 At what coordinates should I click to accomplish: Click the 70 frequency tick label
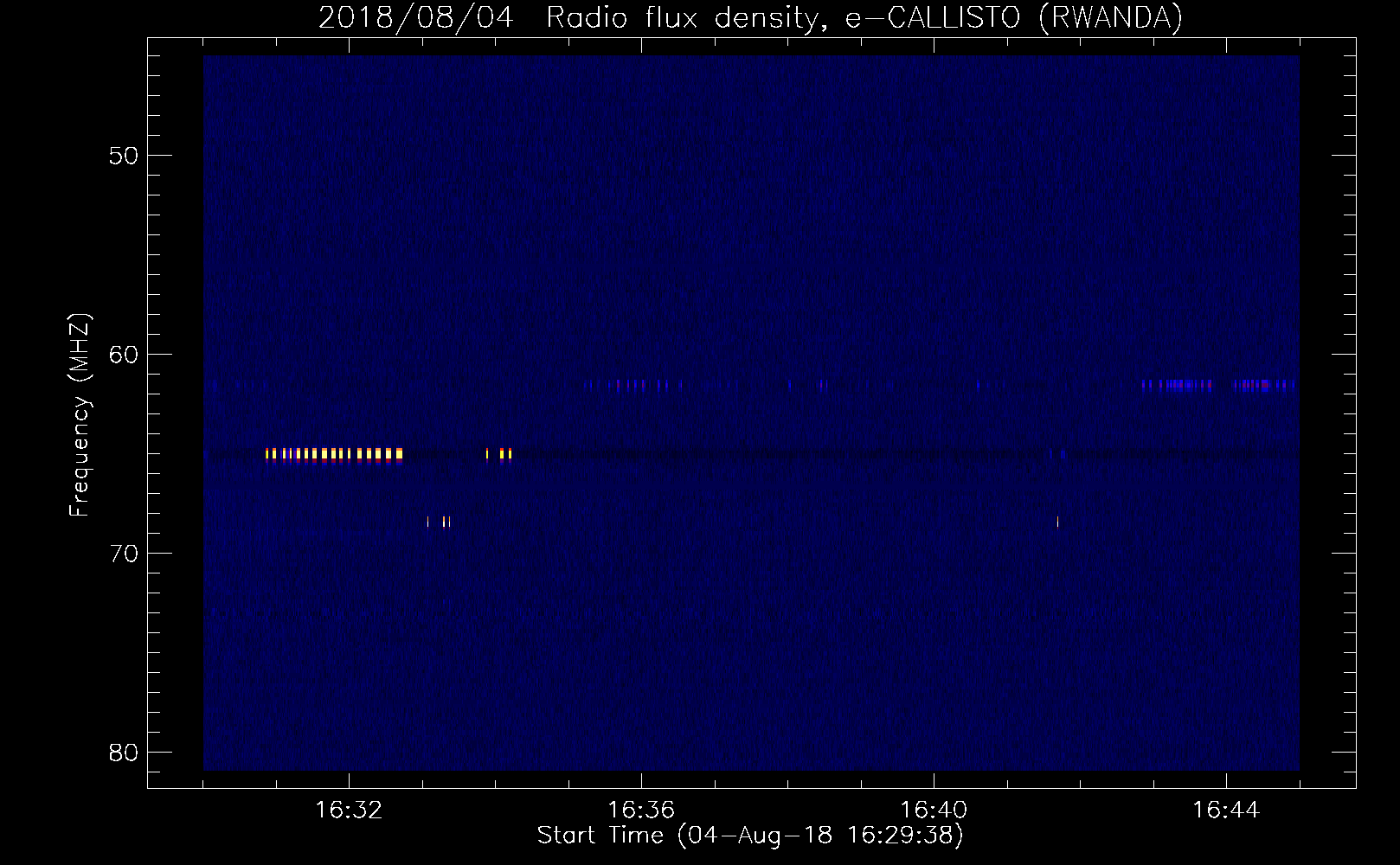click(x=125, y=554)
